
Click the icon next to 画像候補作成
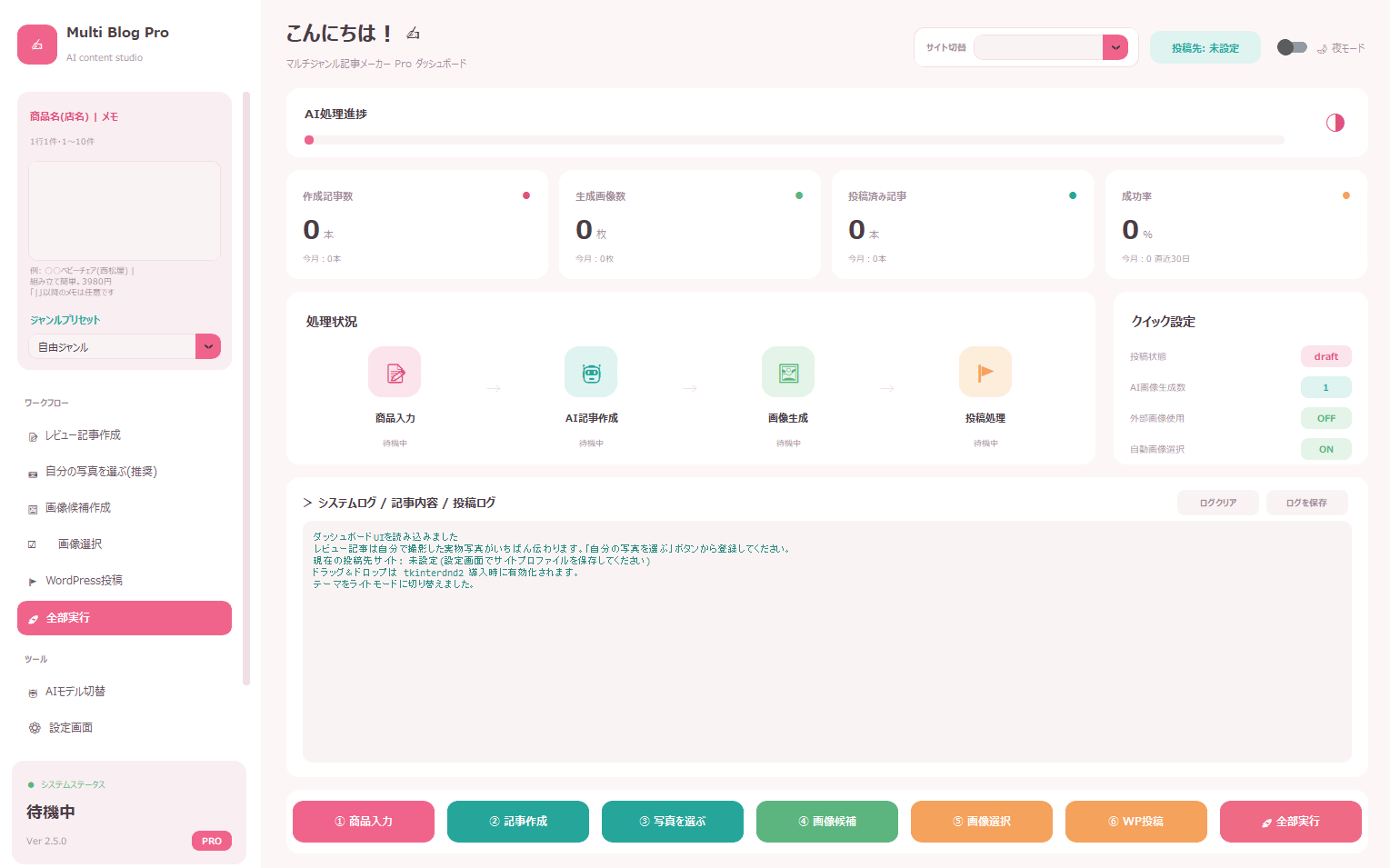[x=33, y=509]
